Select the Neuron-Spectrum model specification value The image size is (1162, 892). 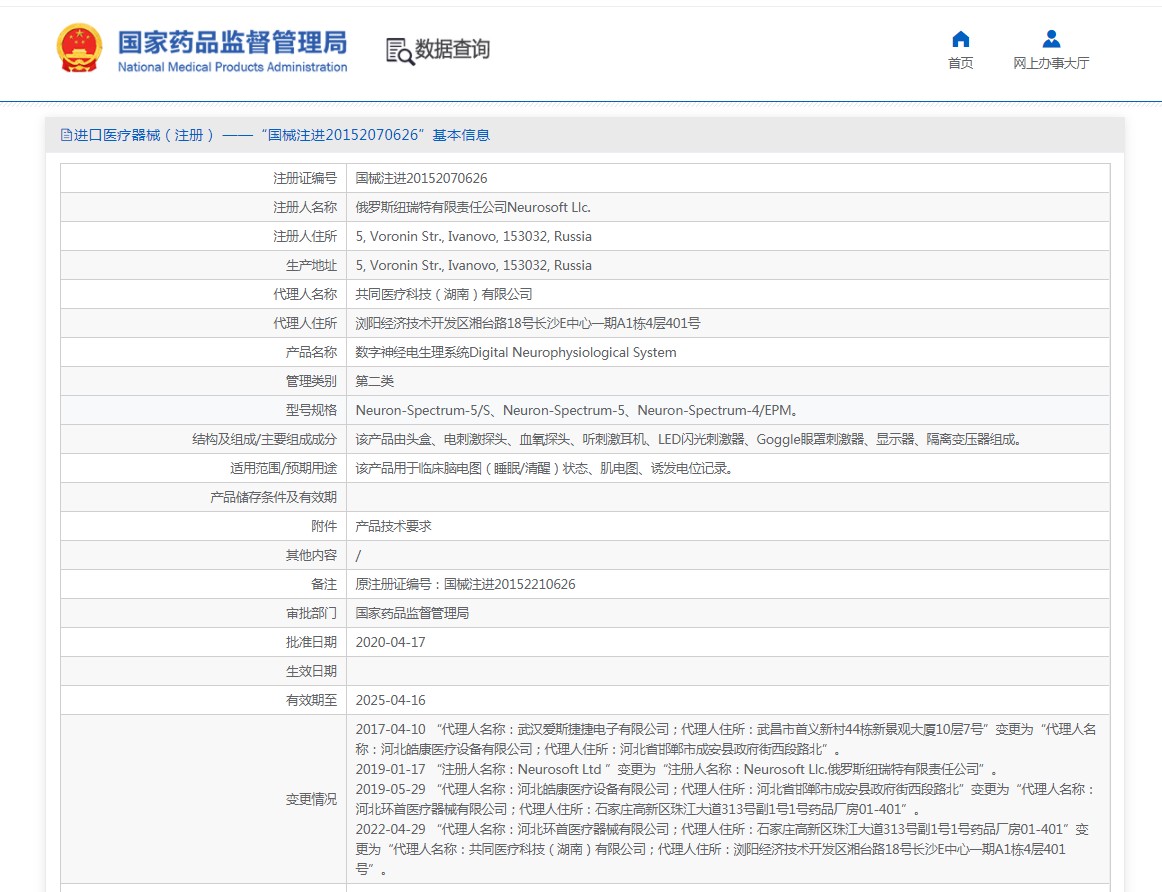(x=577, y=410)
